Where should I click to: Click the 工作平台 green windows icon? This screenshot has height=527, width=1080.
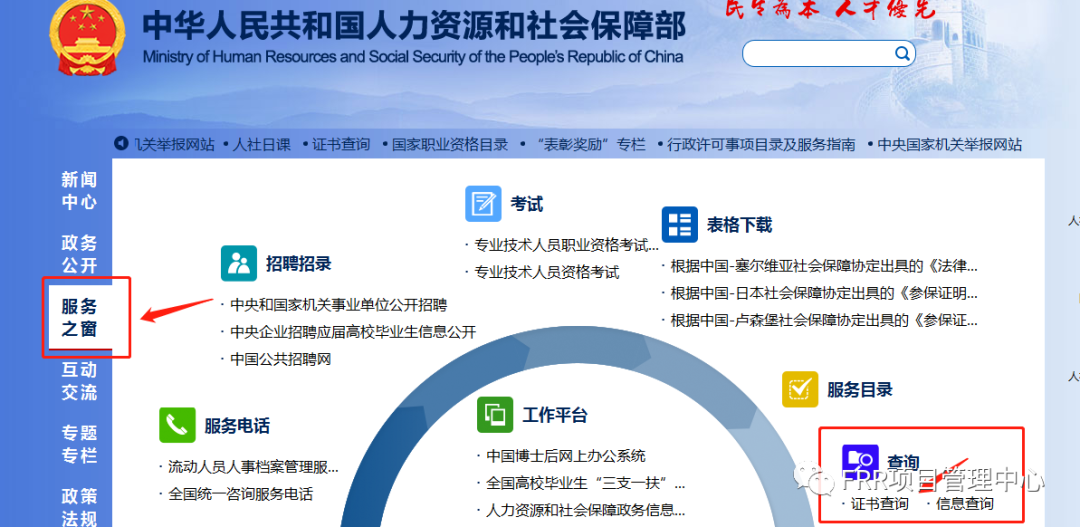pyautogui.click(x=495, y=414)
